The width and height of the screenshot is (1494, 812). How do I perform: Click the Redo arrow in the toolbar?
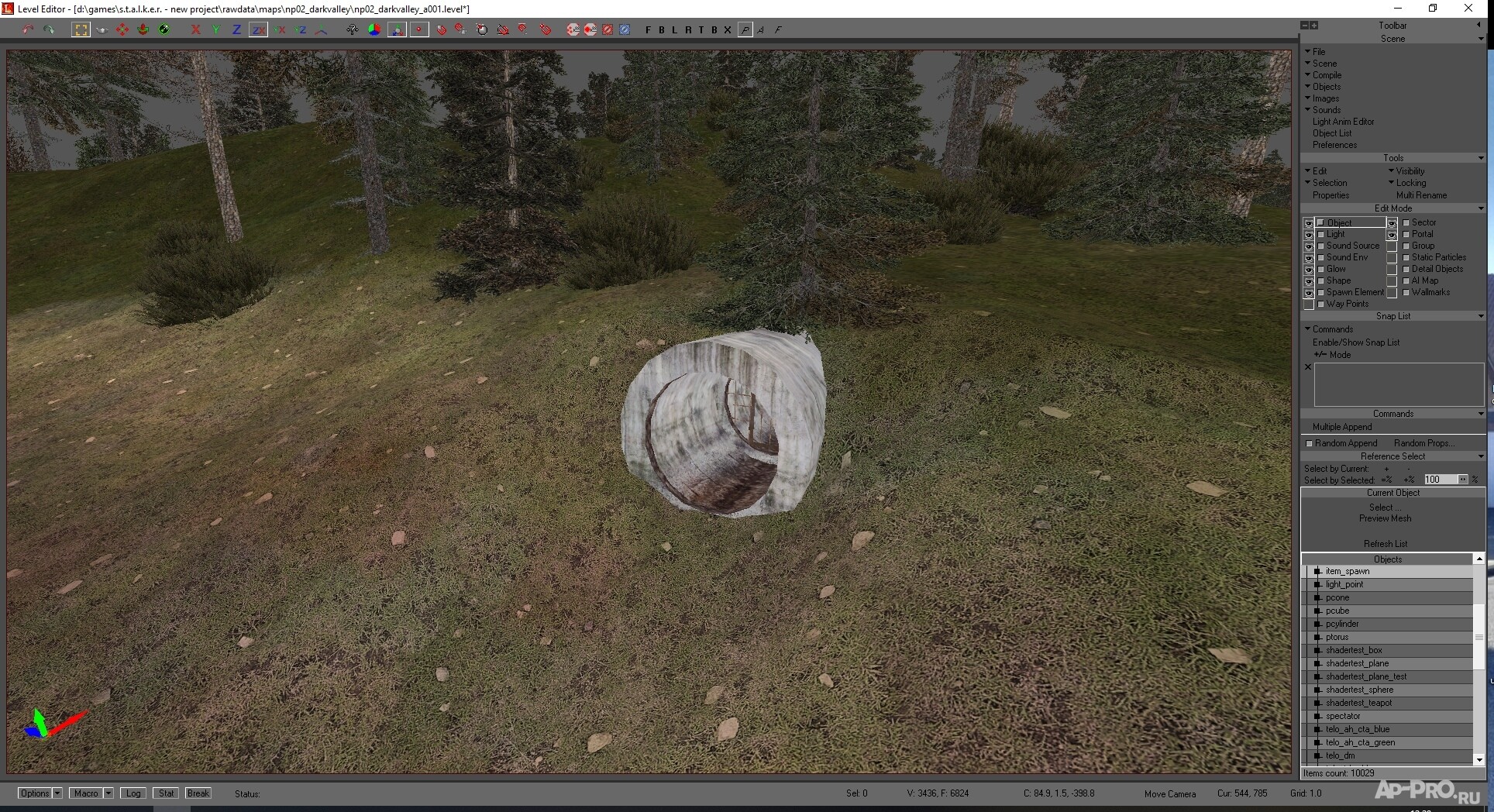[x=49, y=29]
